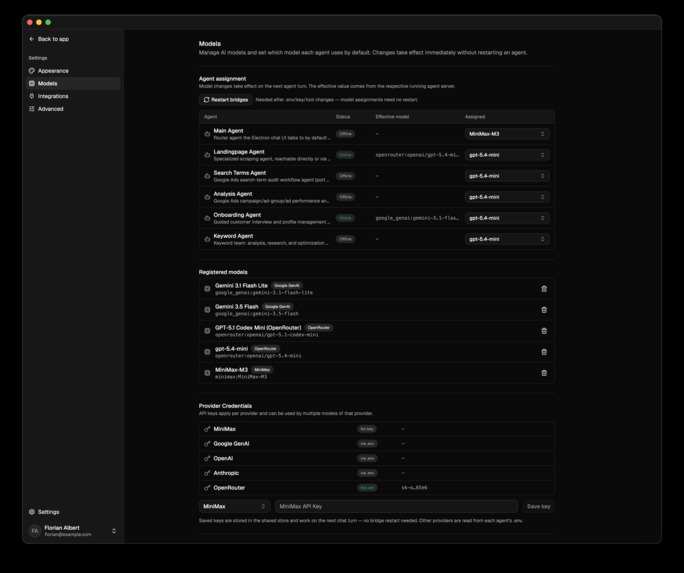The width and height of the screenshot is (684, 573).
Task: Click the Onboarding Agent robot icon
Action: 207,218
